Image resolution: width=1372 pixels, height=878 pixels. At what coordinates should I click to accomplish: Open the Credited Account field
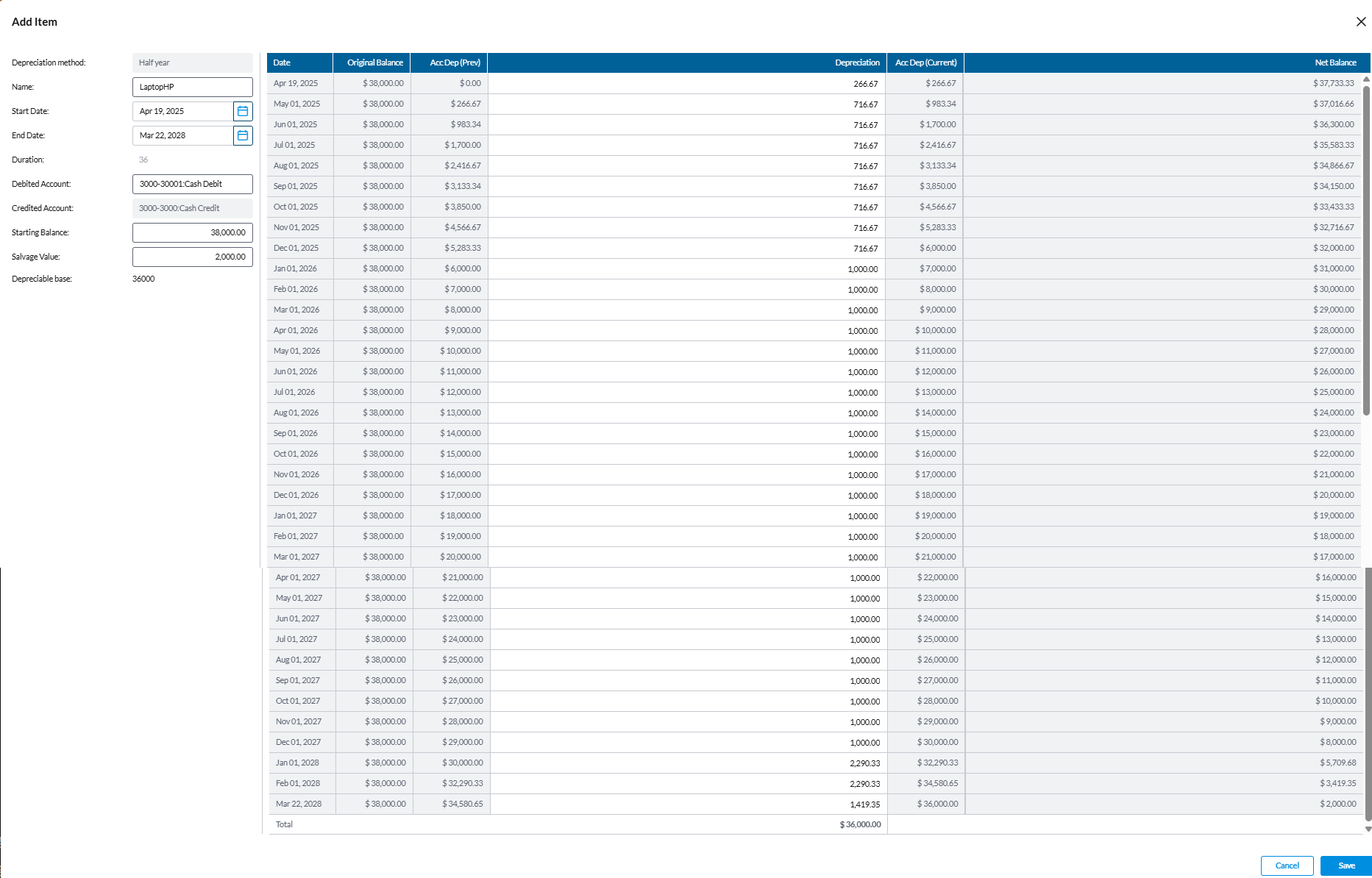tap(192, 208)
